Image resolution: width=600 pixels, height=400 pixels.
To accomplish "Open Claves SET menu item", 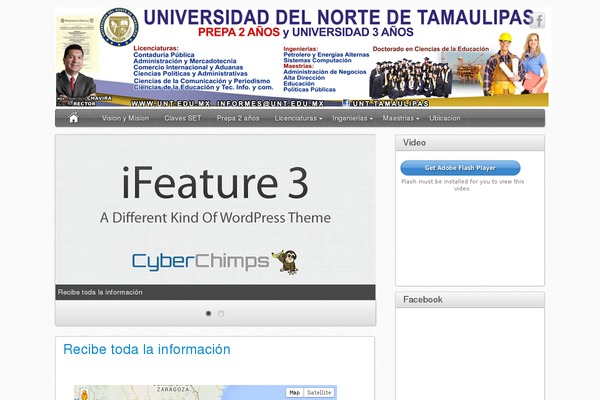I will [x=183, y=118].
